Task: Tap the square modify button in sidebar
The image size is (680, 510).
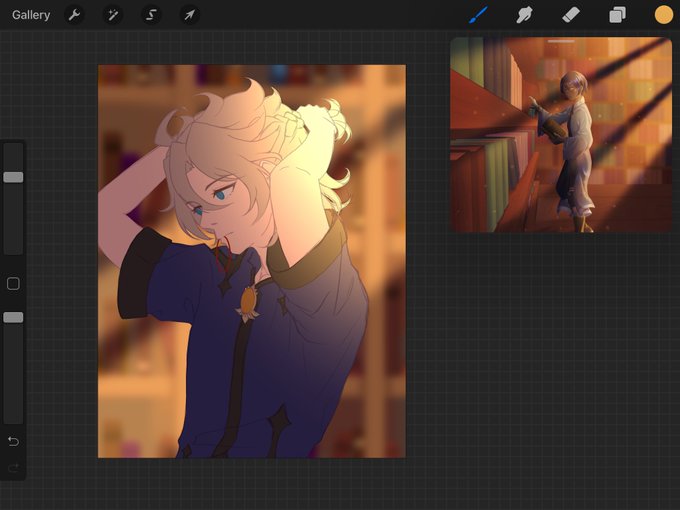Action: 13,284
